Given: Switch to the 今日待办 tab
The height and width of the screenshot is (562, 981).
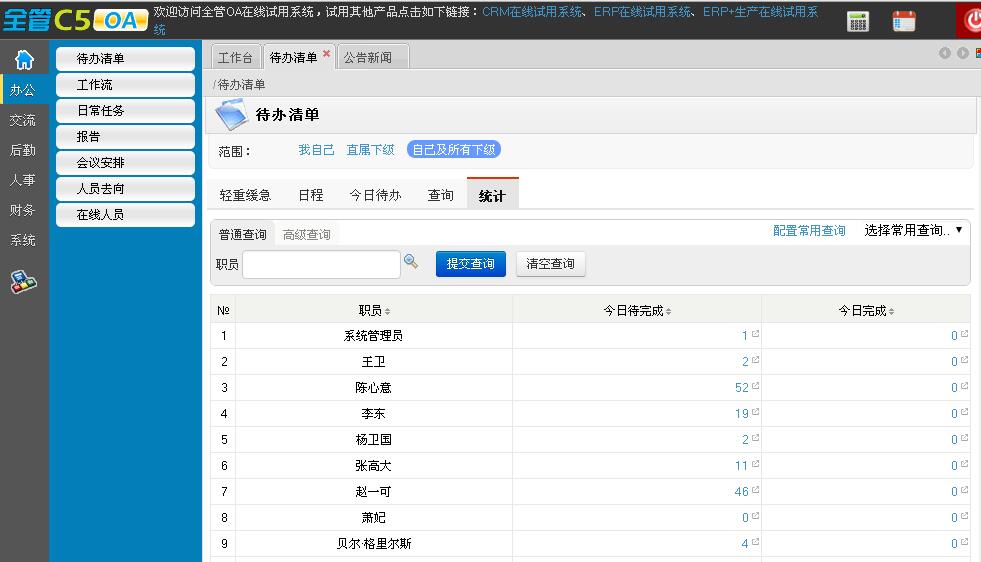Looking at the screenshot, I should pos(375,195).
